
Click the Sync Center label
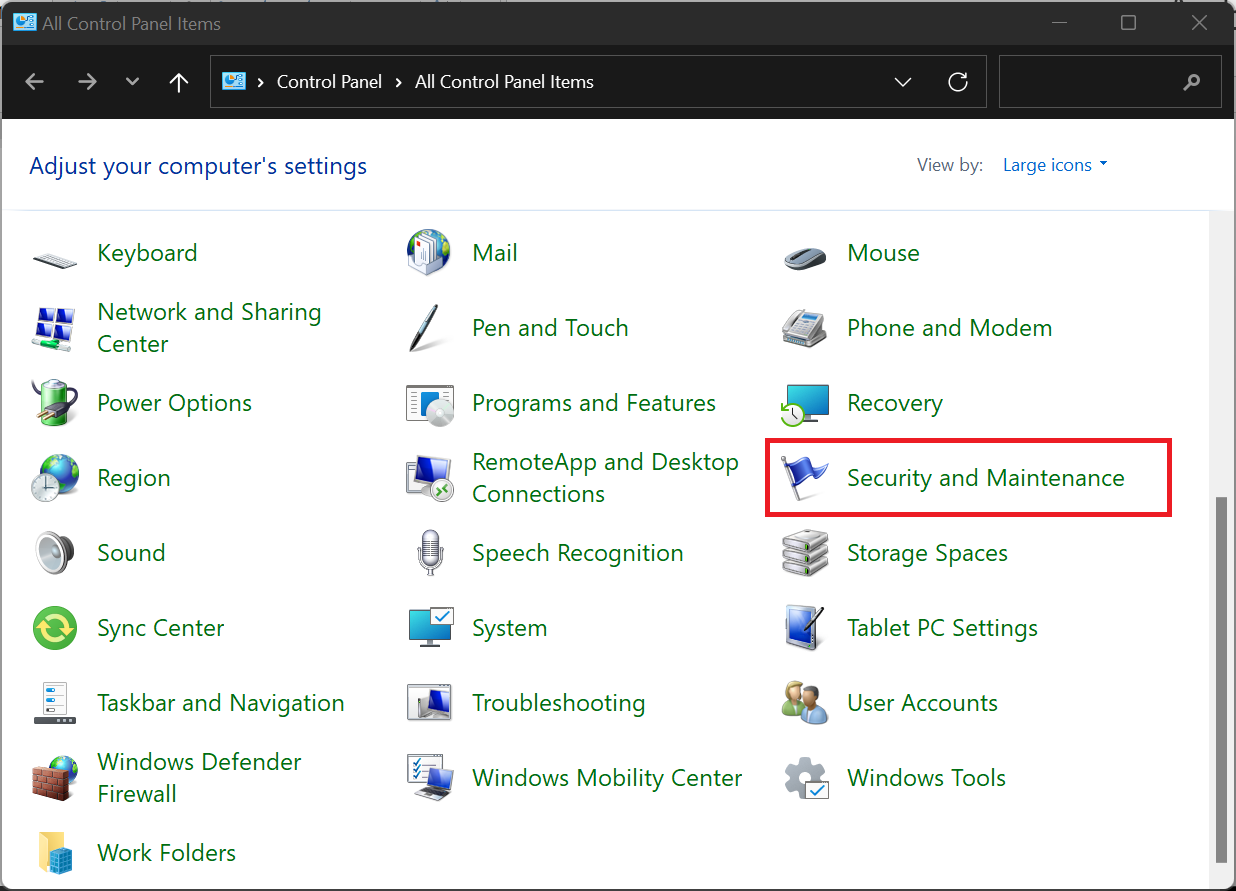(x=160, y=628)
